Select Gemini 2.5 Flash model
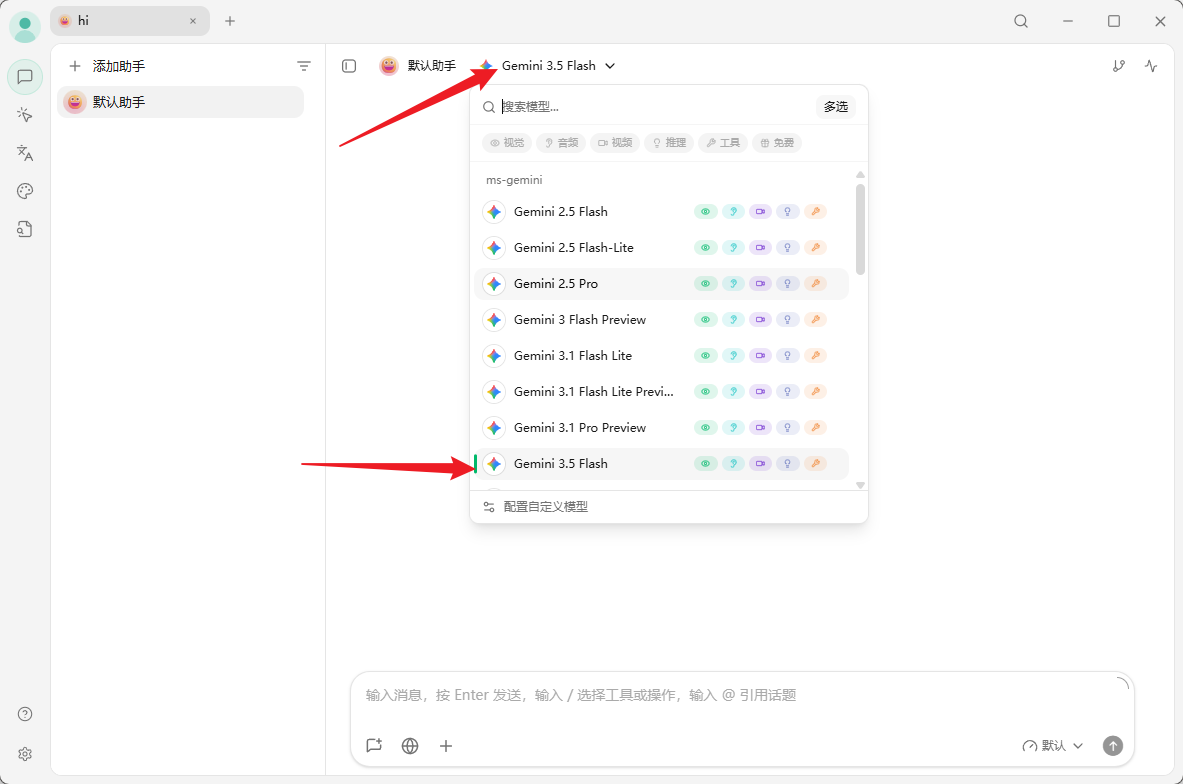 pyautogui.click(x=662, y=212)
